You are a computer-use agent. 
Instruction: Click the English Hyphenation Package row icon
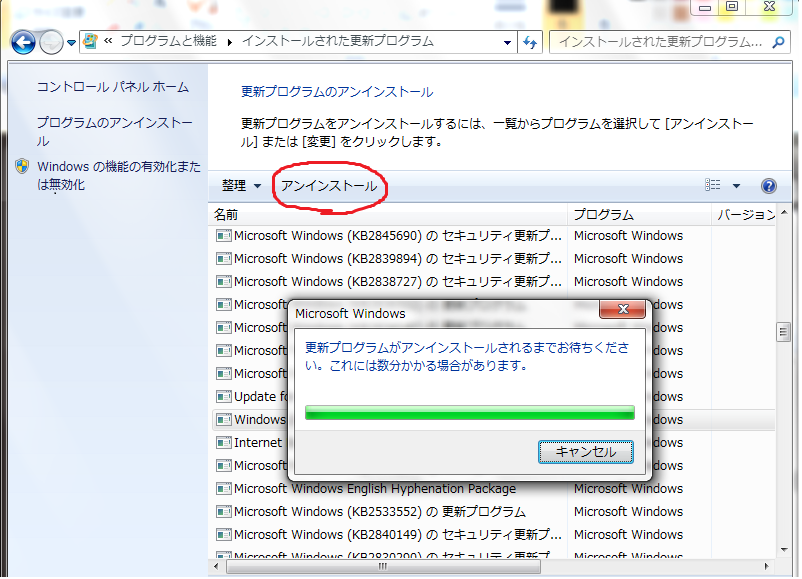coord(224,489)
